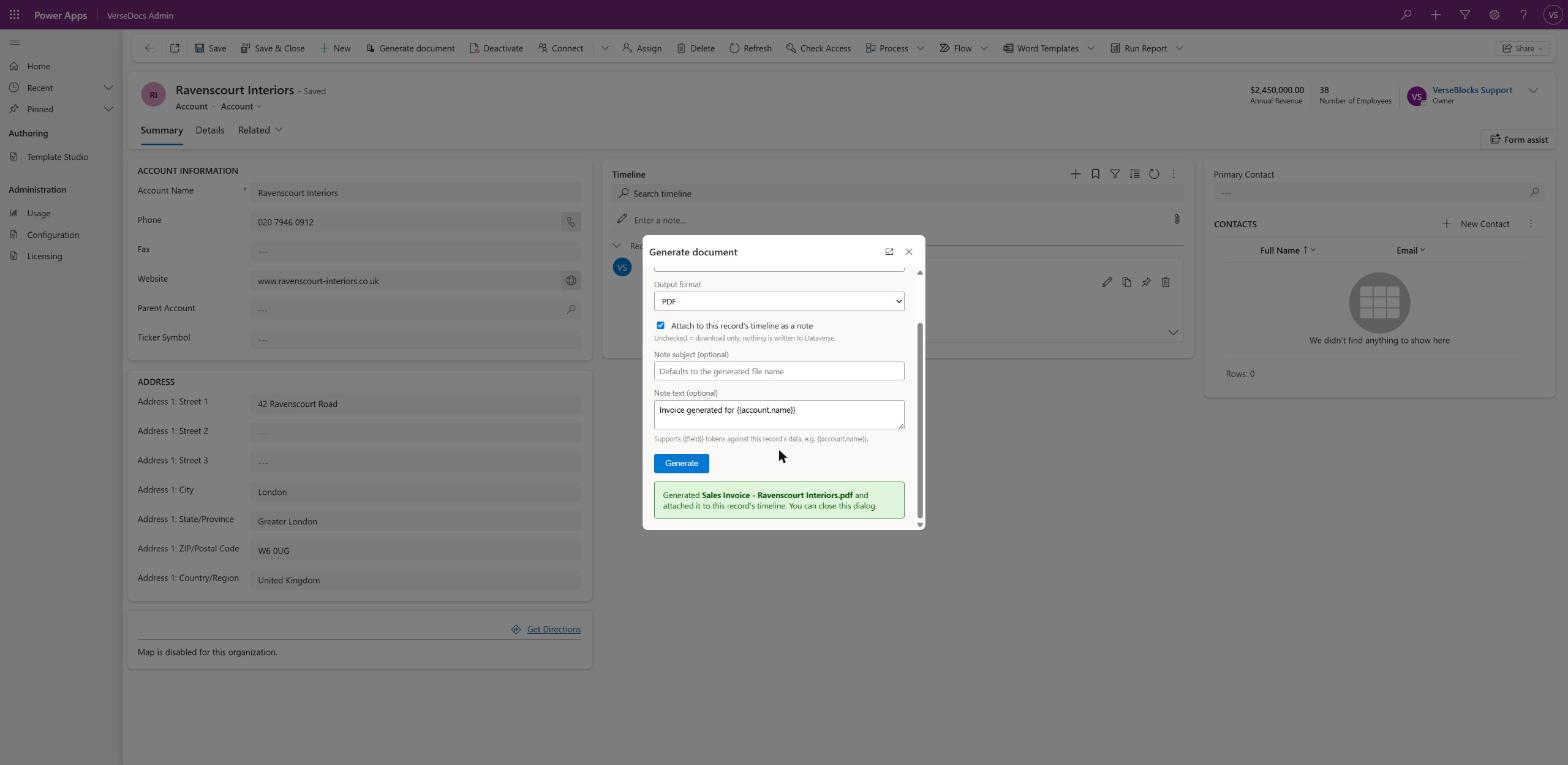Image resolution: width=1568 pixels, height=765 pixels.
Task: Expand the record header chevron near Owner
Action: (1533, 91)
